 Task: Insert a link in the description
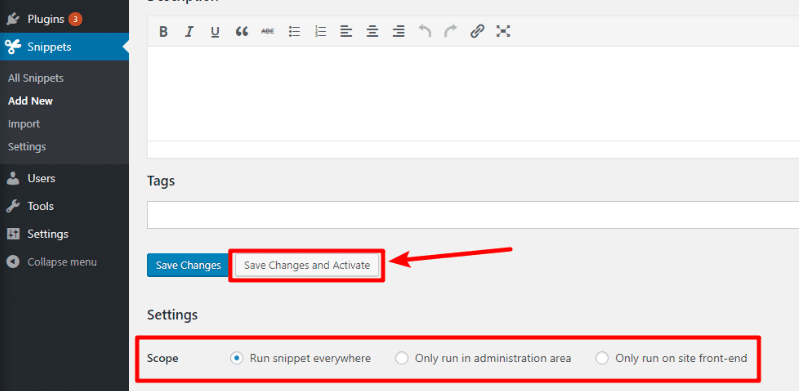(x=477, y=32)
